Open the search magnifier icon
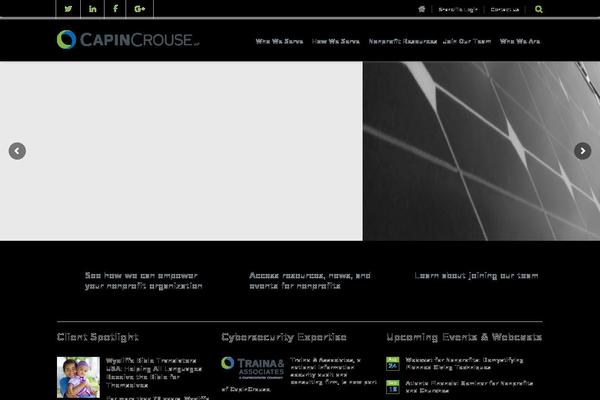This screenshot has width=600, height=400. pyautogui.click(x=538, y=9)
